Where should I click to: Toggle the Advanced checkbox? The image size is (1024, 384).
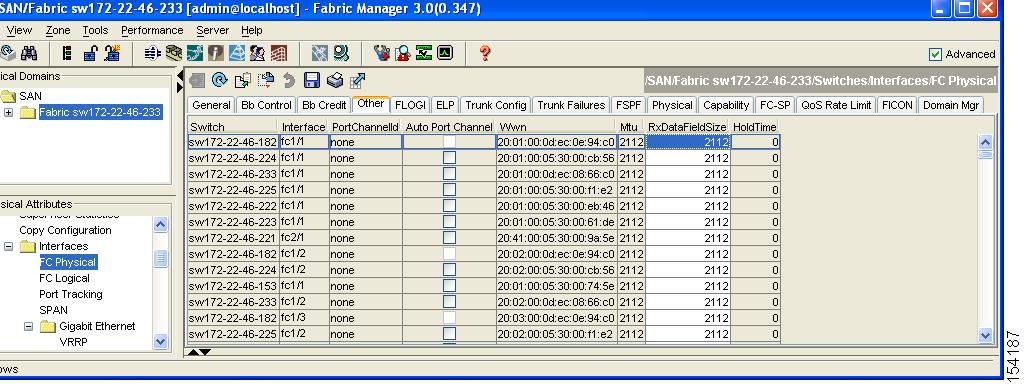coord(935,54)
